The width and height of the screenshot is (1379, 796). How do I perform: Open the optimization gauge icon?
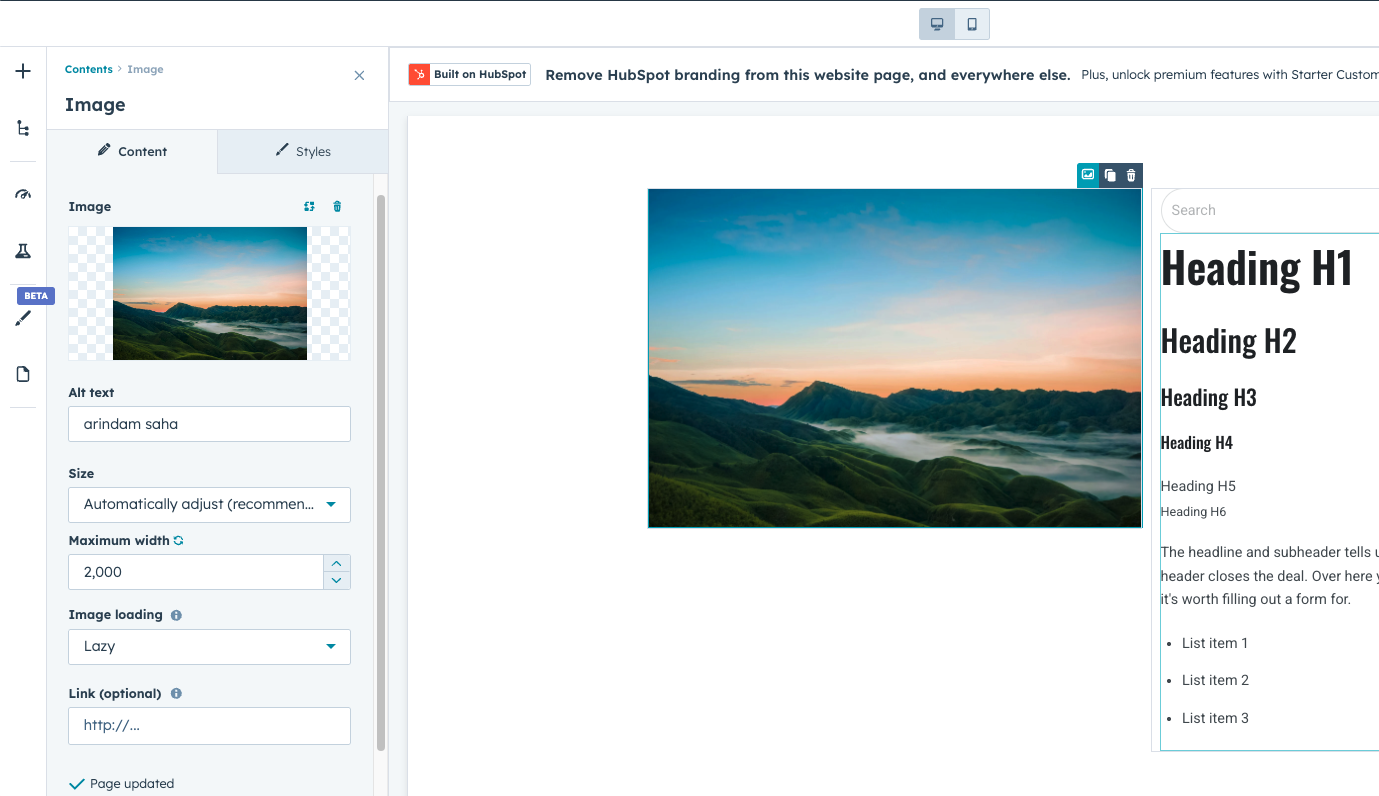tap(23, 194)
